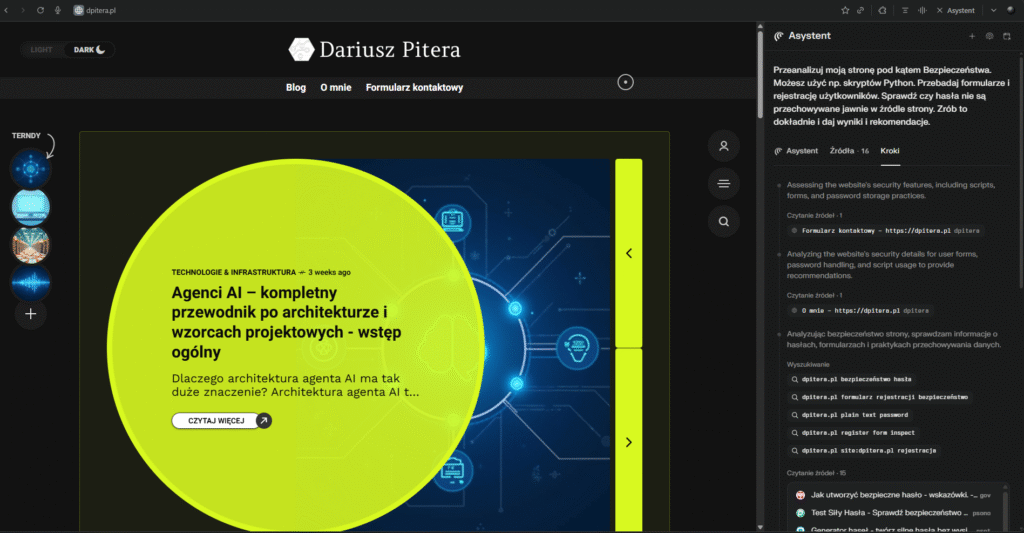This screenshot has width=1024, height=533.
Task: Click the plus button below trend thumbnails
Action: [31, 314]
